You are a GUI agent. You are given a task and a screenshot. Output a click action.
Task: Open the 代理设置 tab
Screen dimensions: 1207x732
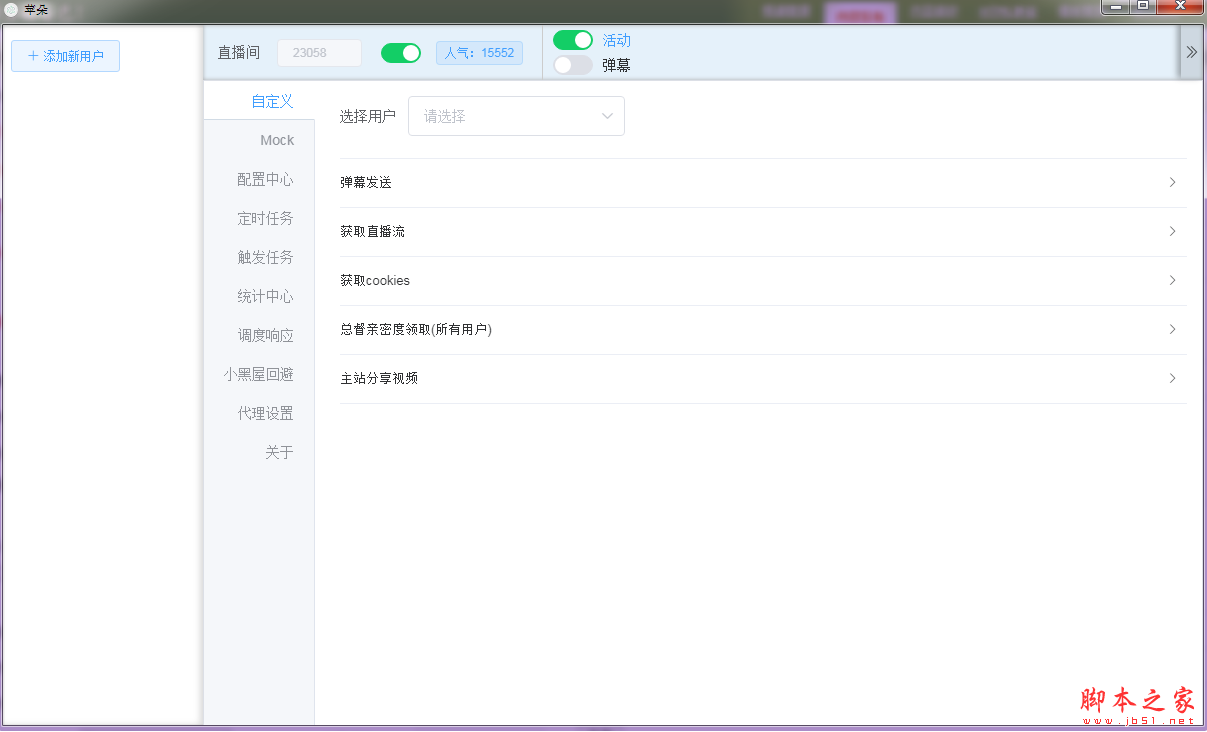coord(265,414)
